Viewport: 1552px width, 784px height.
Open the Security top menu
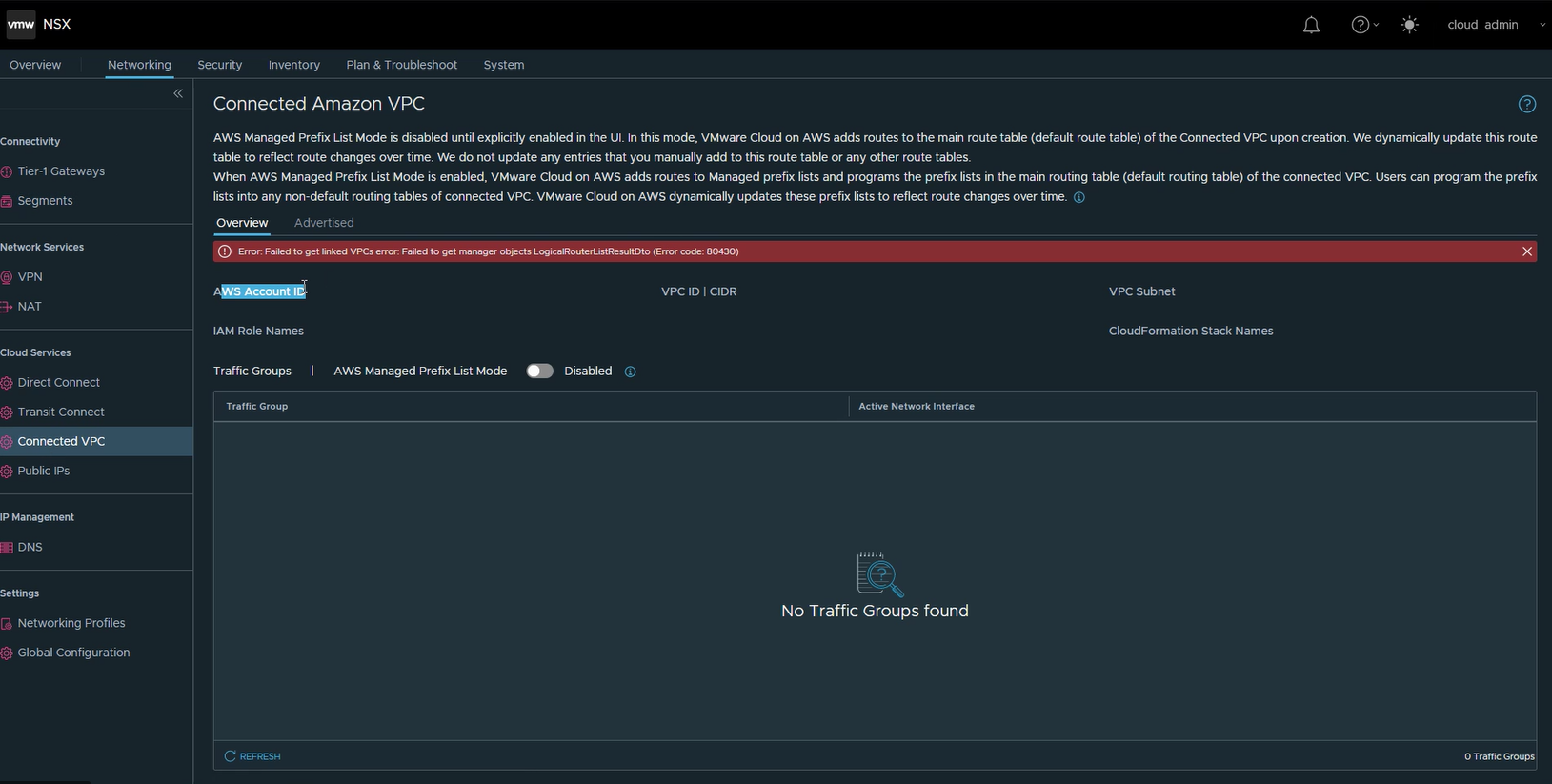coord(219,65)
